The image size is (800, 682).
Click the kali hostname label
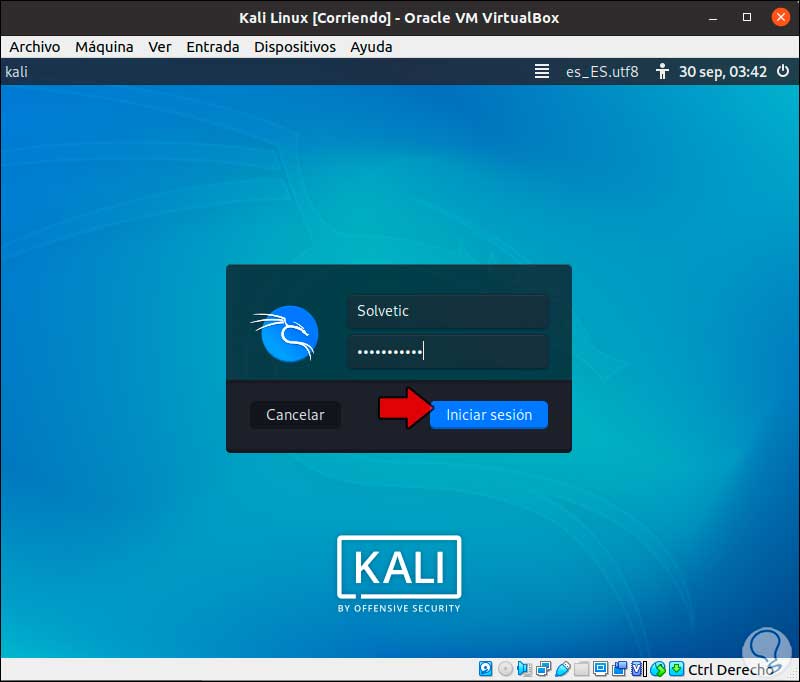[16, 71]
